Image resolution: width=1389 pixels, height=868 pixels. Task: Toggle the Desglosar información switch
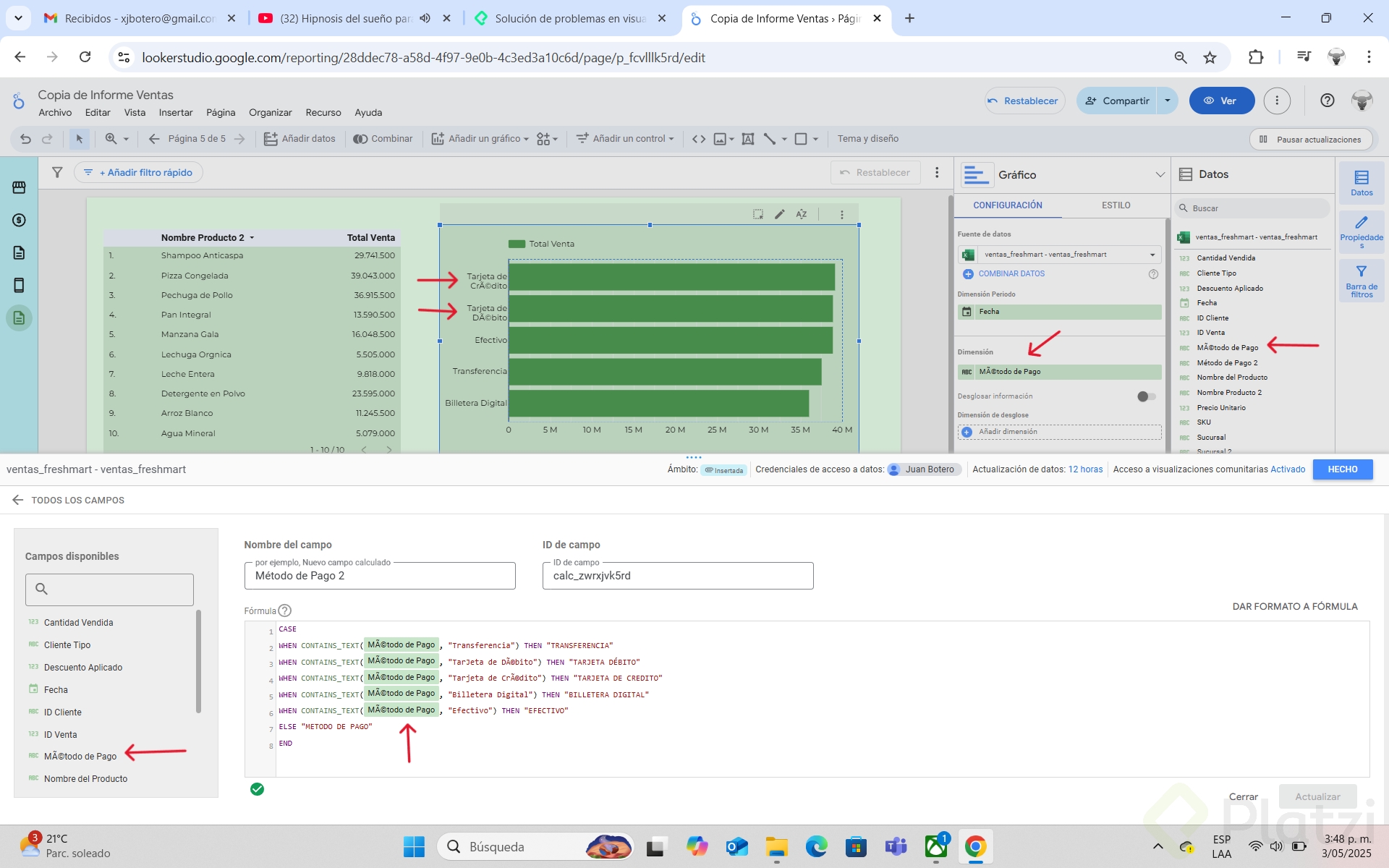(1146, 396)
